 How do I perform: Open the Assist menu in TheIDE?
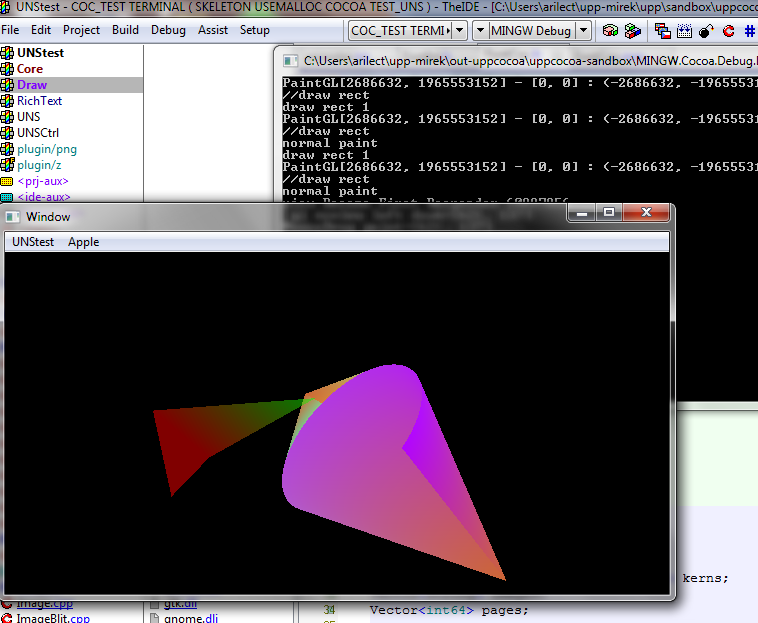click(212, 30)
